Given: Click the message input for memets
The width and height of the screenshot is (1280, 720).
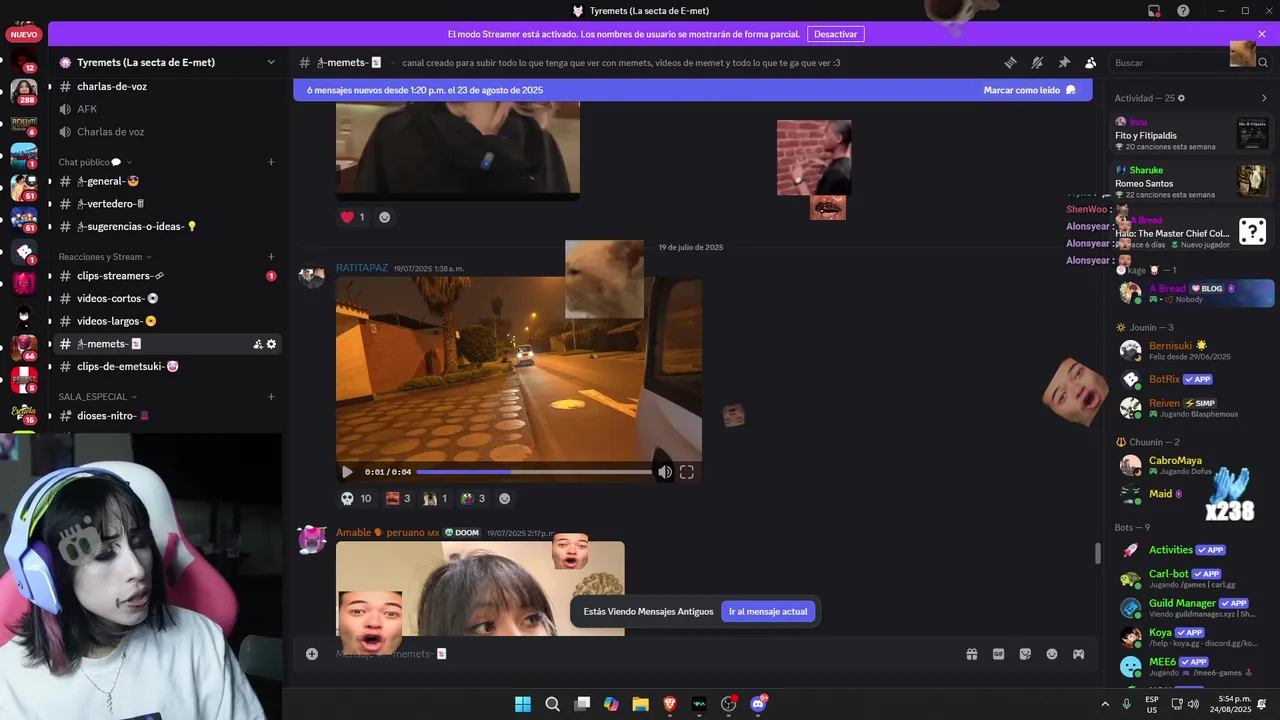Looking at the screenshot, I should pos(640,654).
